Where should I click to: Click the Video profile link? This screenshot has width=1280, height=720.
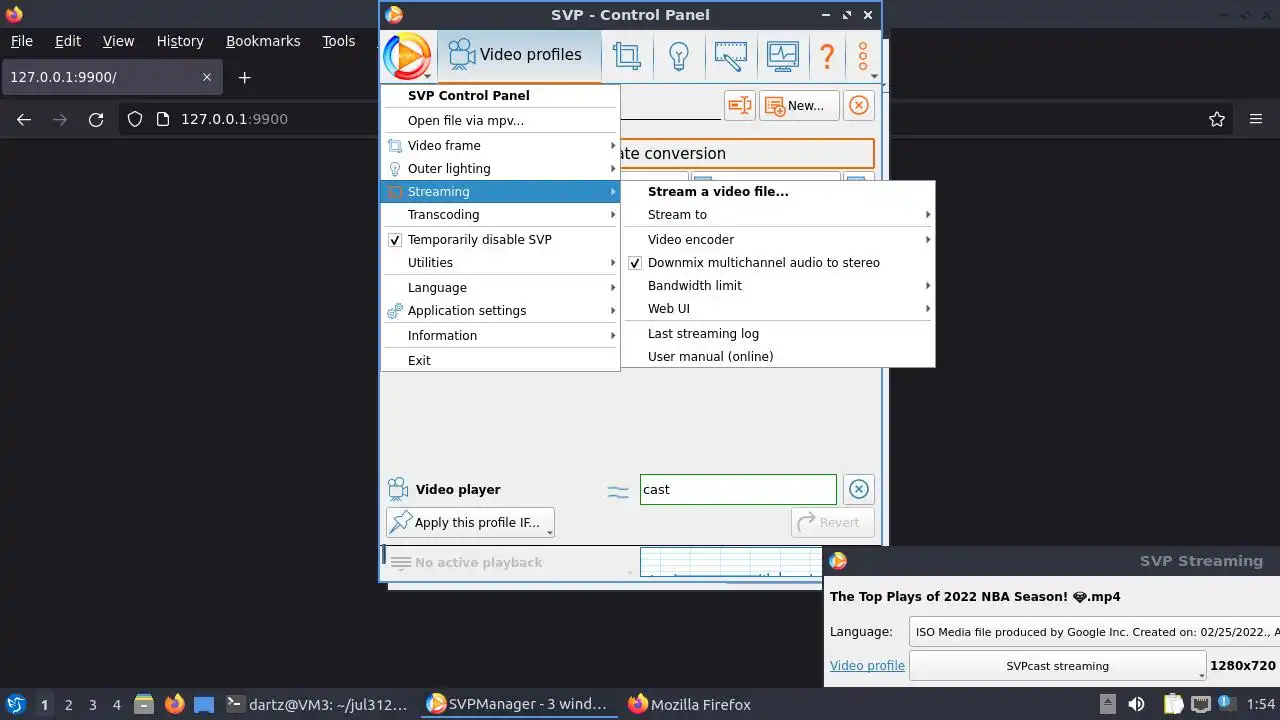pyautogui.click(x=867, y=665)
